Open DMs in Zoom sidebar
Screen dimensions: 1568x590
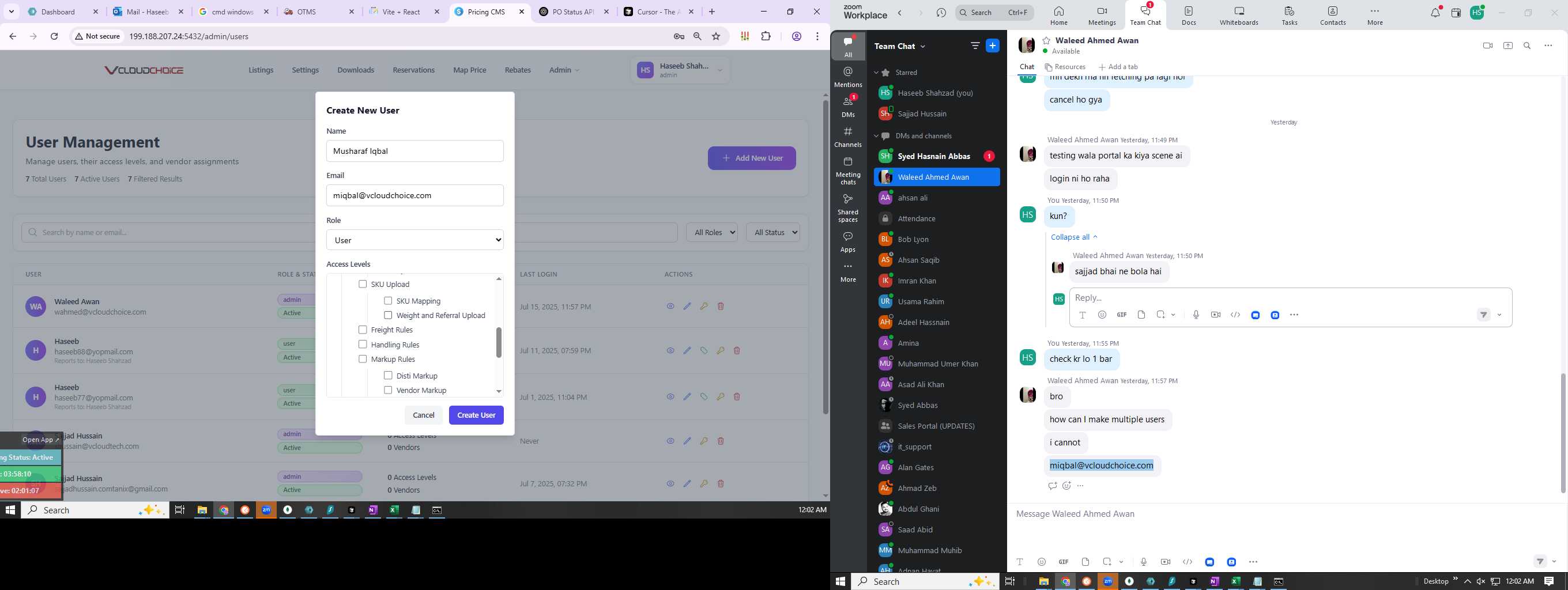coord(848,107)
